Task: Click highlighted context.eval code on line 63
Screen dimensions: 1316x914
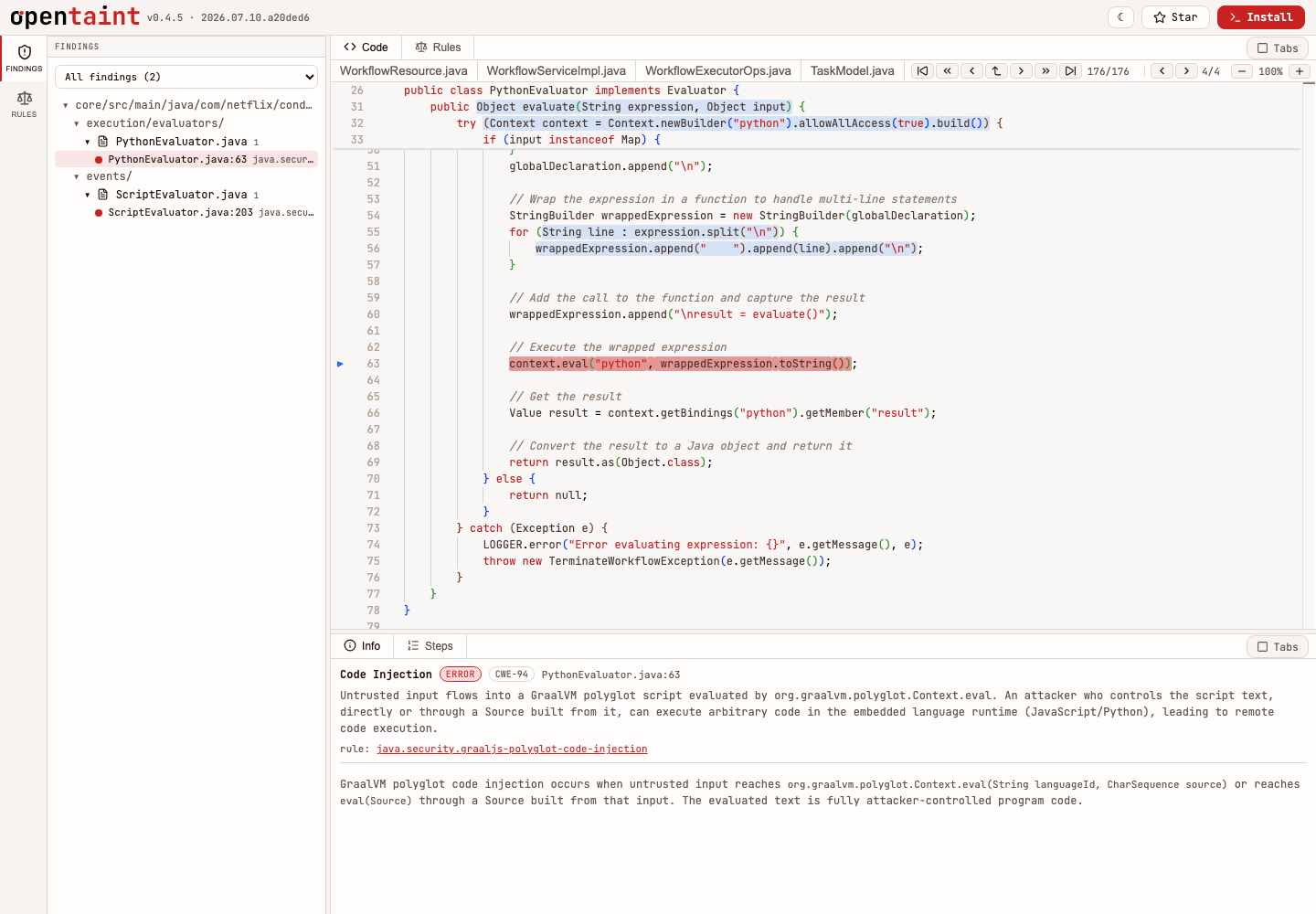Action: (x=680, y=364)
